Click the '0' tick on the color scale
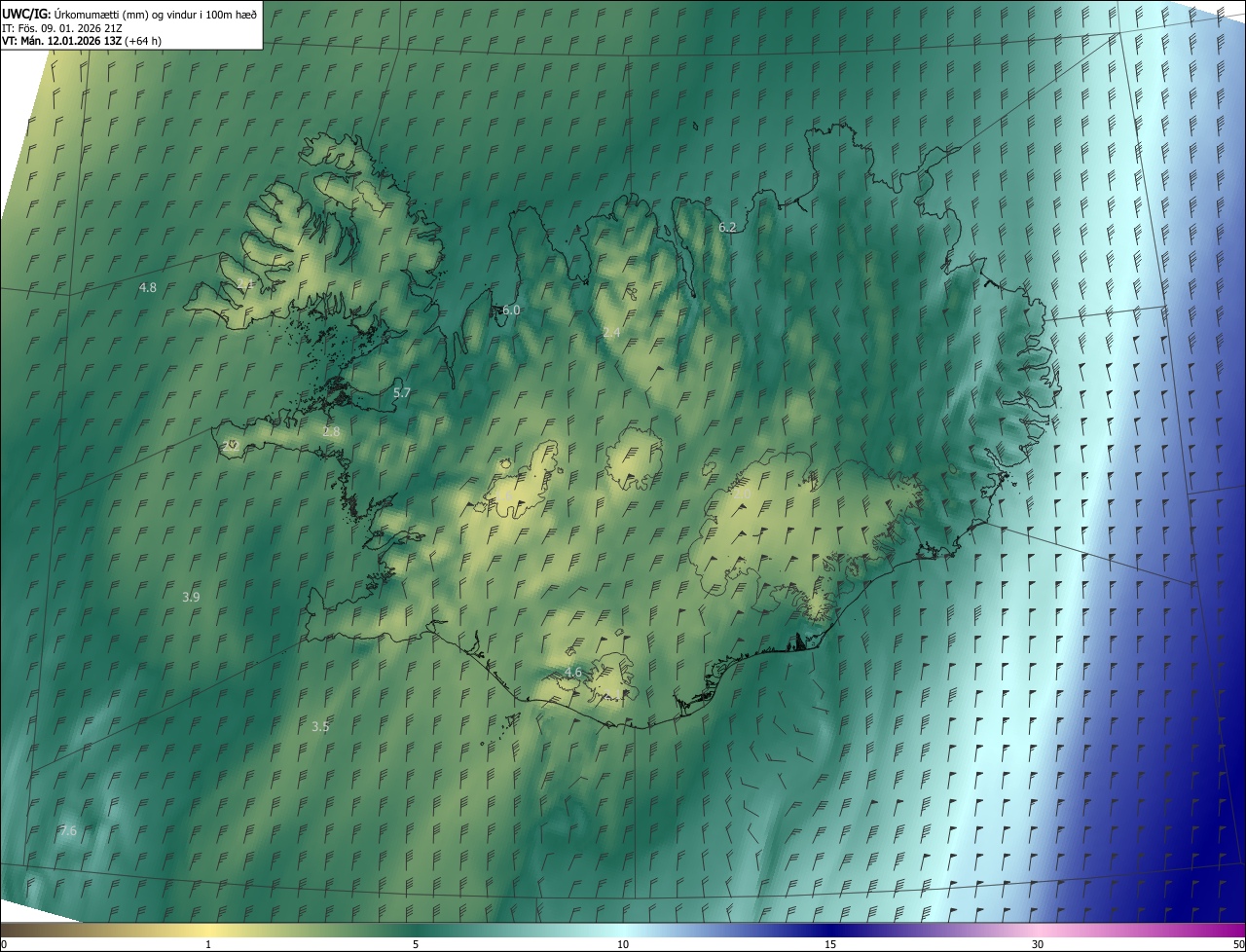Image resolution: width=1246 pixels, height=952 pixels. point(3,944)
